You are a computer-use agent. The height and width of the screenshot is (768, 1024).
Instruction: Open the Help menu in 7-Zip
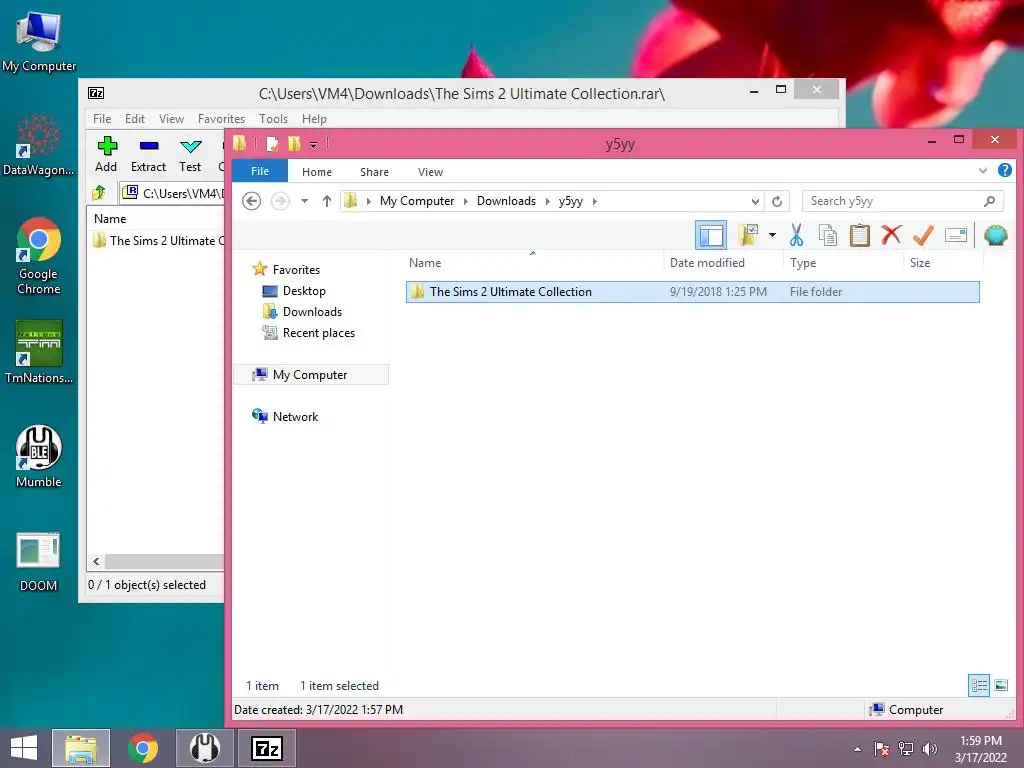pos(314,119)
